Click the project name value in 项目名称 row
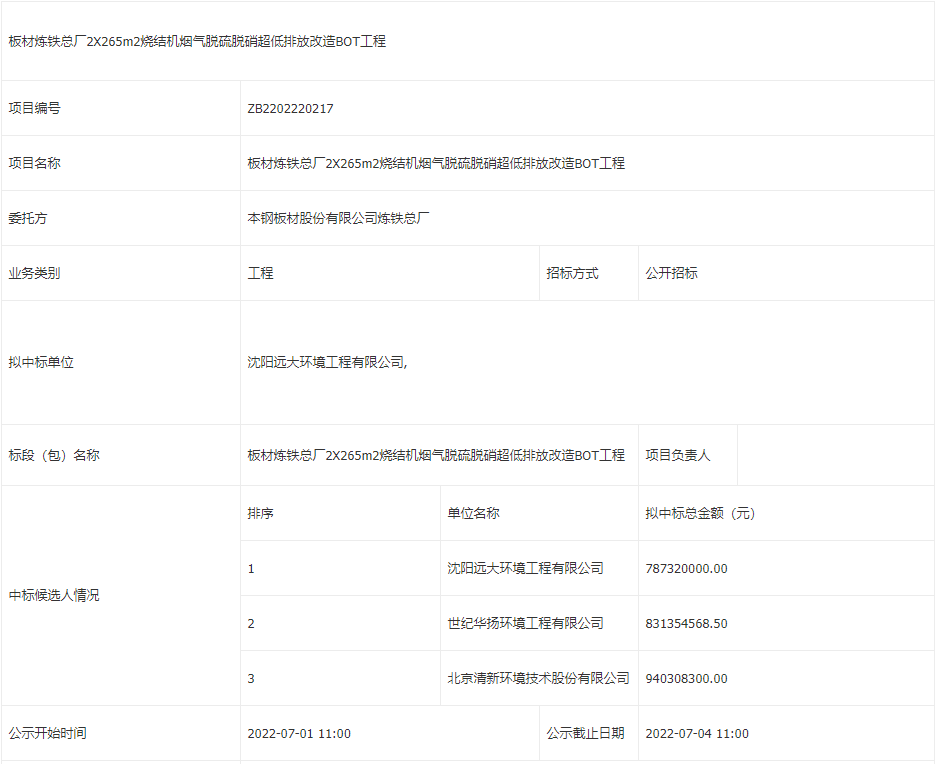 [x=436, y=163]
